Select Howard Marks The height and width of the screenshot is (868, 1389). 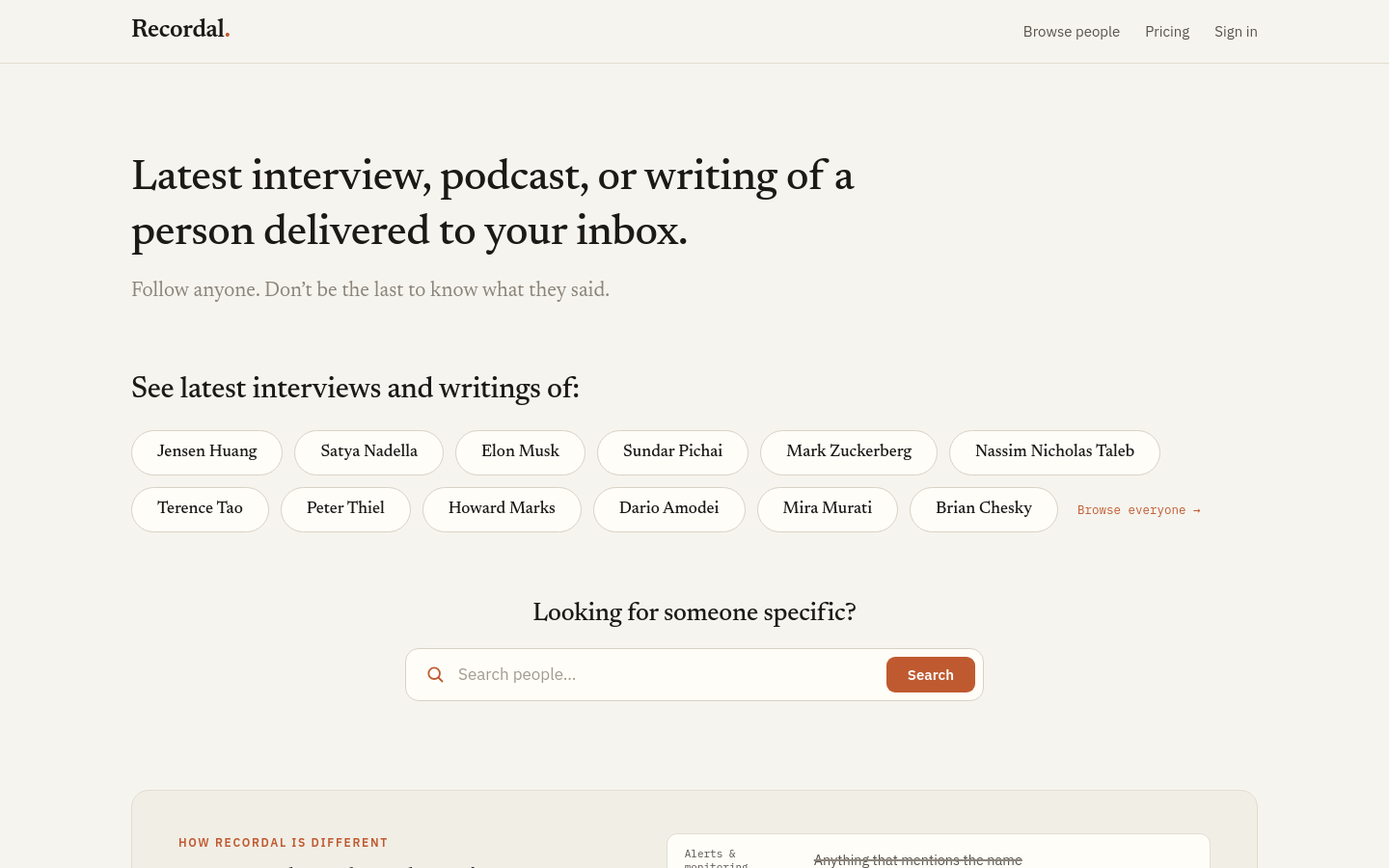pyautogui.click(x=502, y=509)
